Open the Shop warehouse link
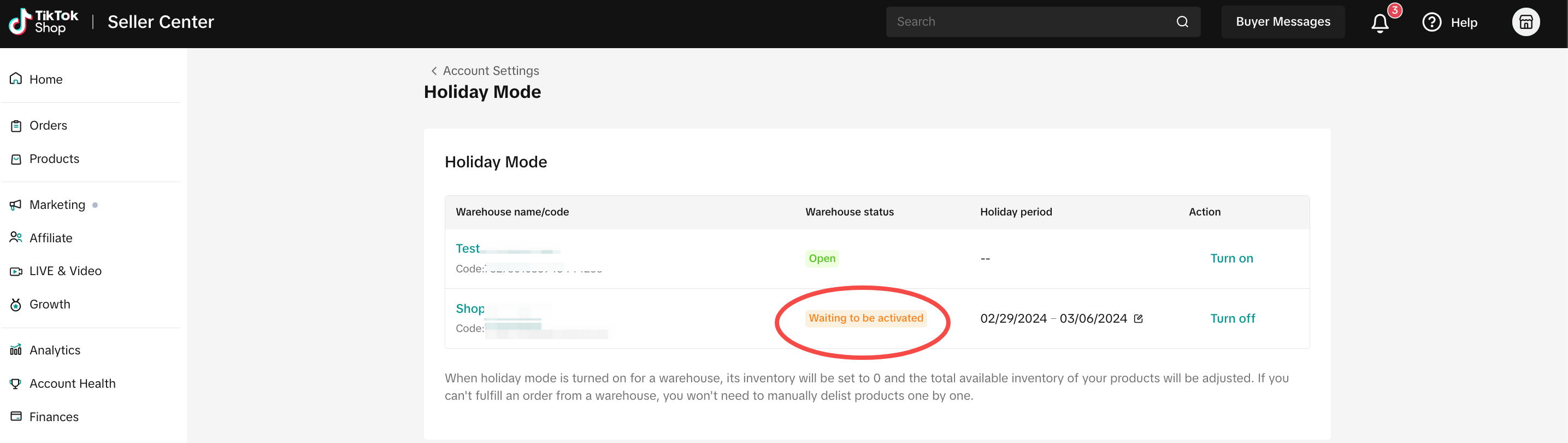The width and height of the screenshot is (1568, 443). [470, 309]
